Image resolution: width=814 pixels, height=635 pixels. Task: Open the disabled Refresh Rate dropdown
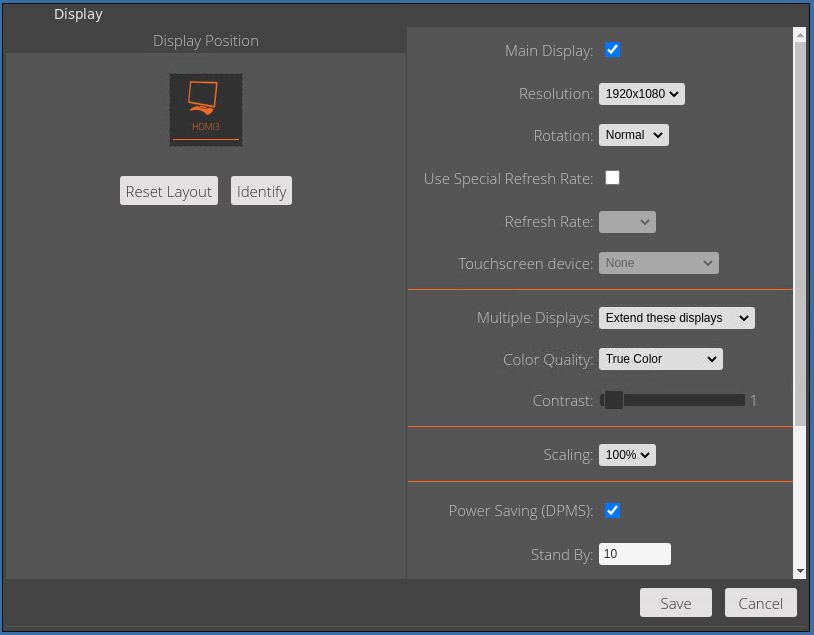[627, 222]
